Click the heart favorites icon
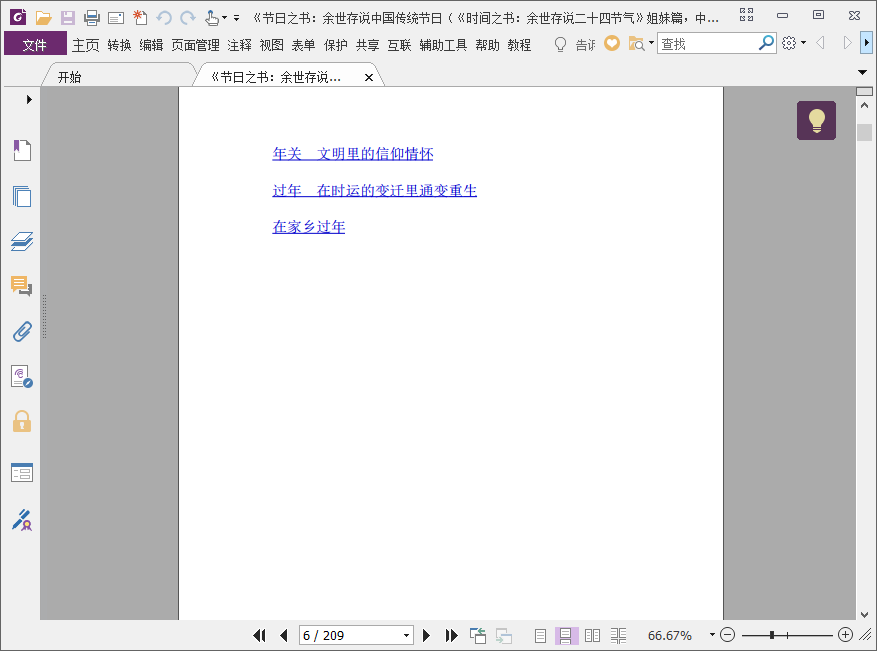The height and width of the screenshot is (651, 877). click(x=612, y=43)
